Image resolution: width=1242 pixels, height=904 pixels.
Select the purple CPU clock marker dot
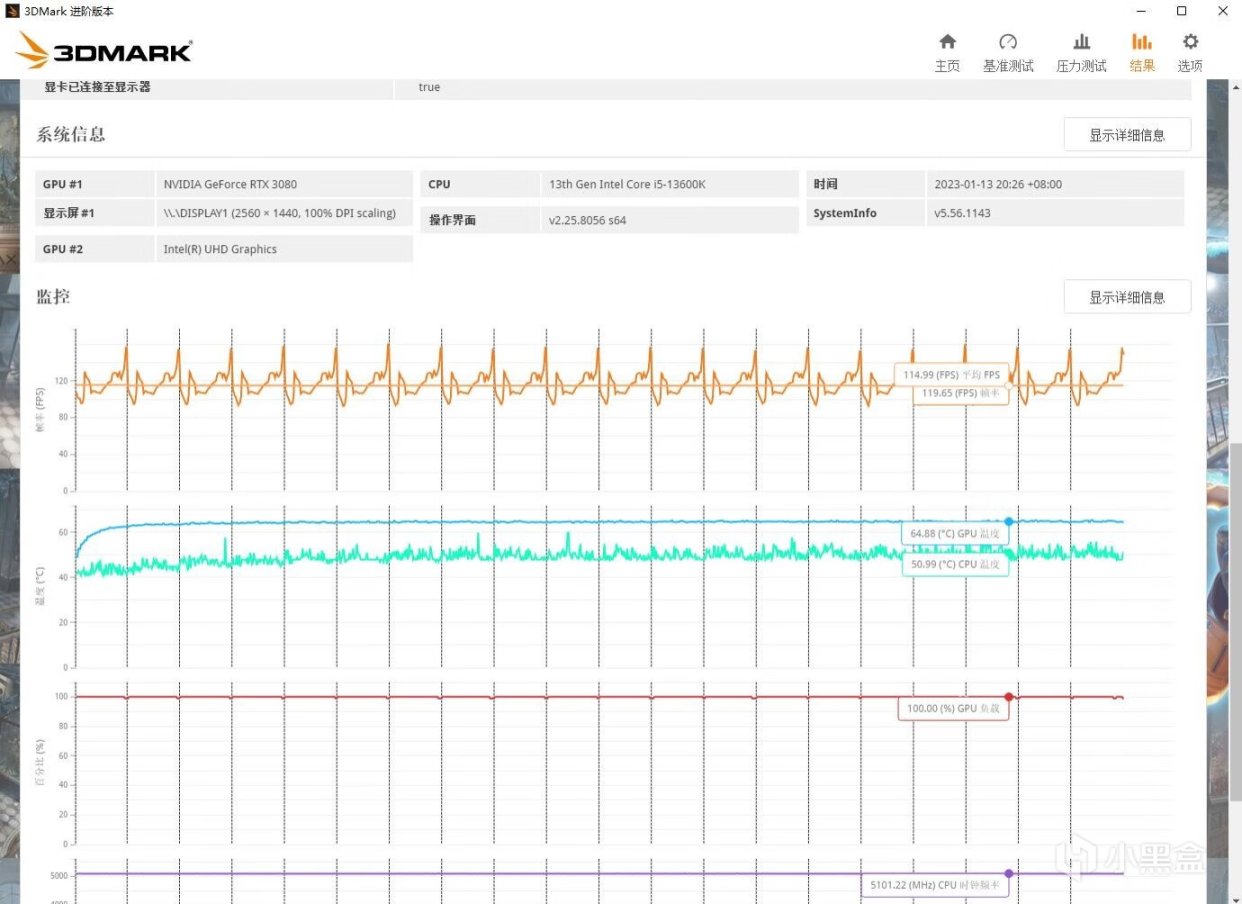click(x=1008, y=873)
